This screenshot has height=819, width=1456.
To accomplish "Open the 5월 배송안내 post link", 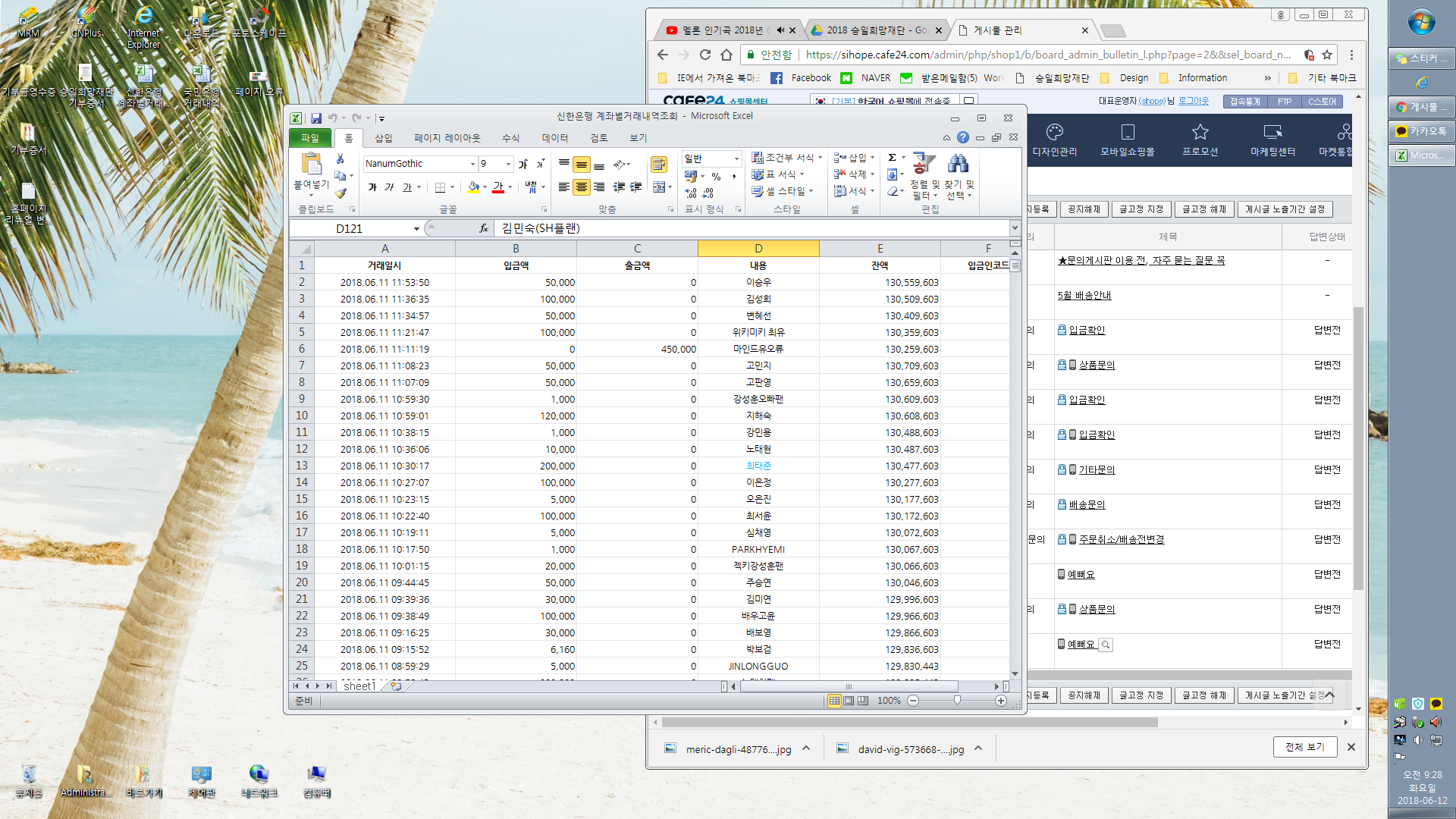I will pyautogui.click(x=1084, y=295).
